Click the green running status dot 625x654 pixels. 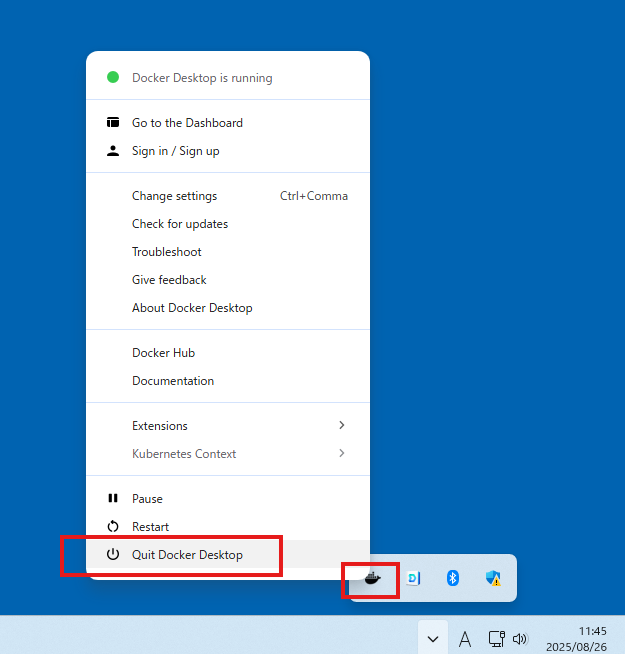[x=113, y=77]
